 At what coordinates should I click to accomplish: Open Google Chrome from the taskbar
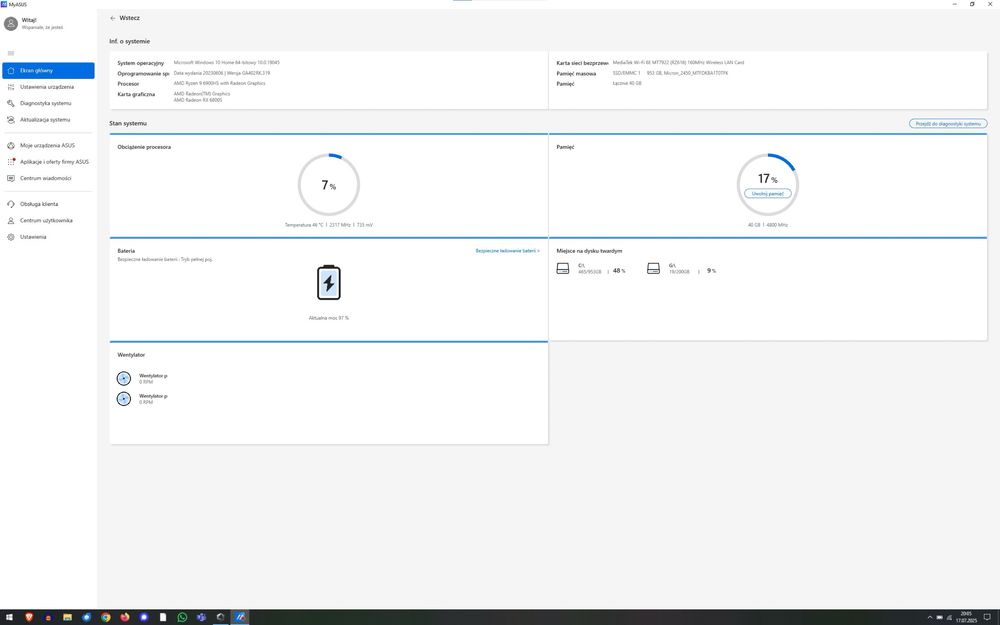tap(106, 617)
